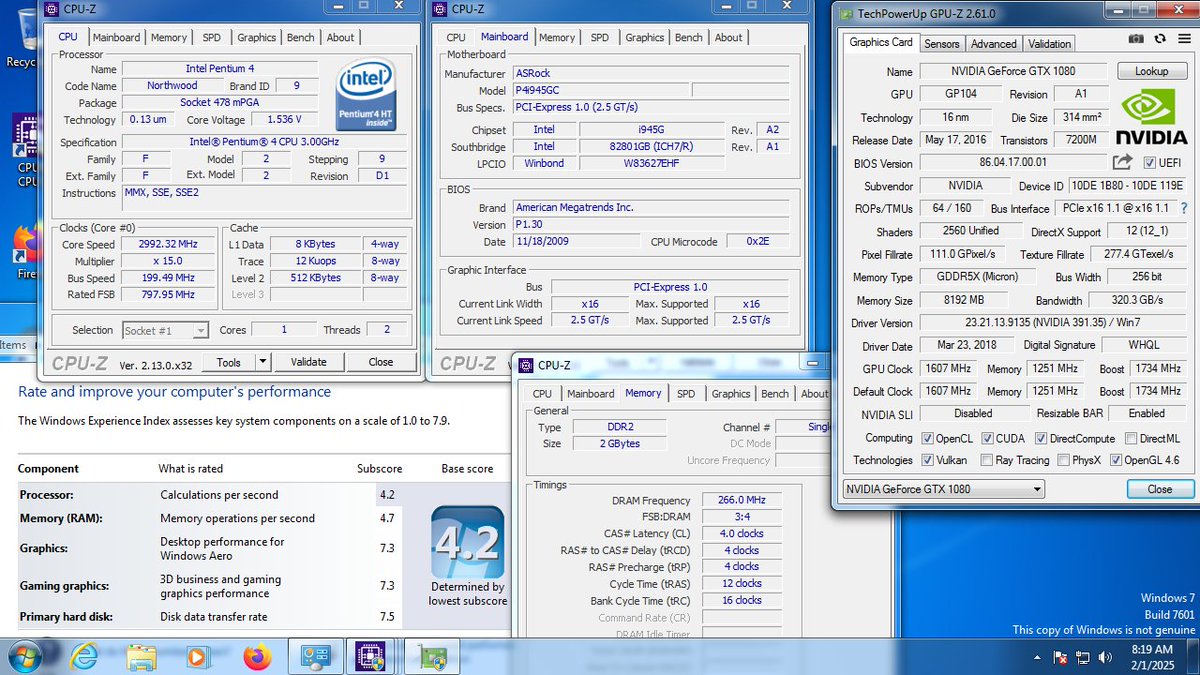Click the Bus Interface question mark icon
This screenshot has height=675, width=1200.
coord(1184,208)
